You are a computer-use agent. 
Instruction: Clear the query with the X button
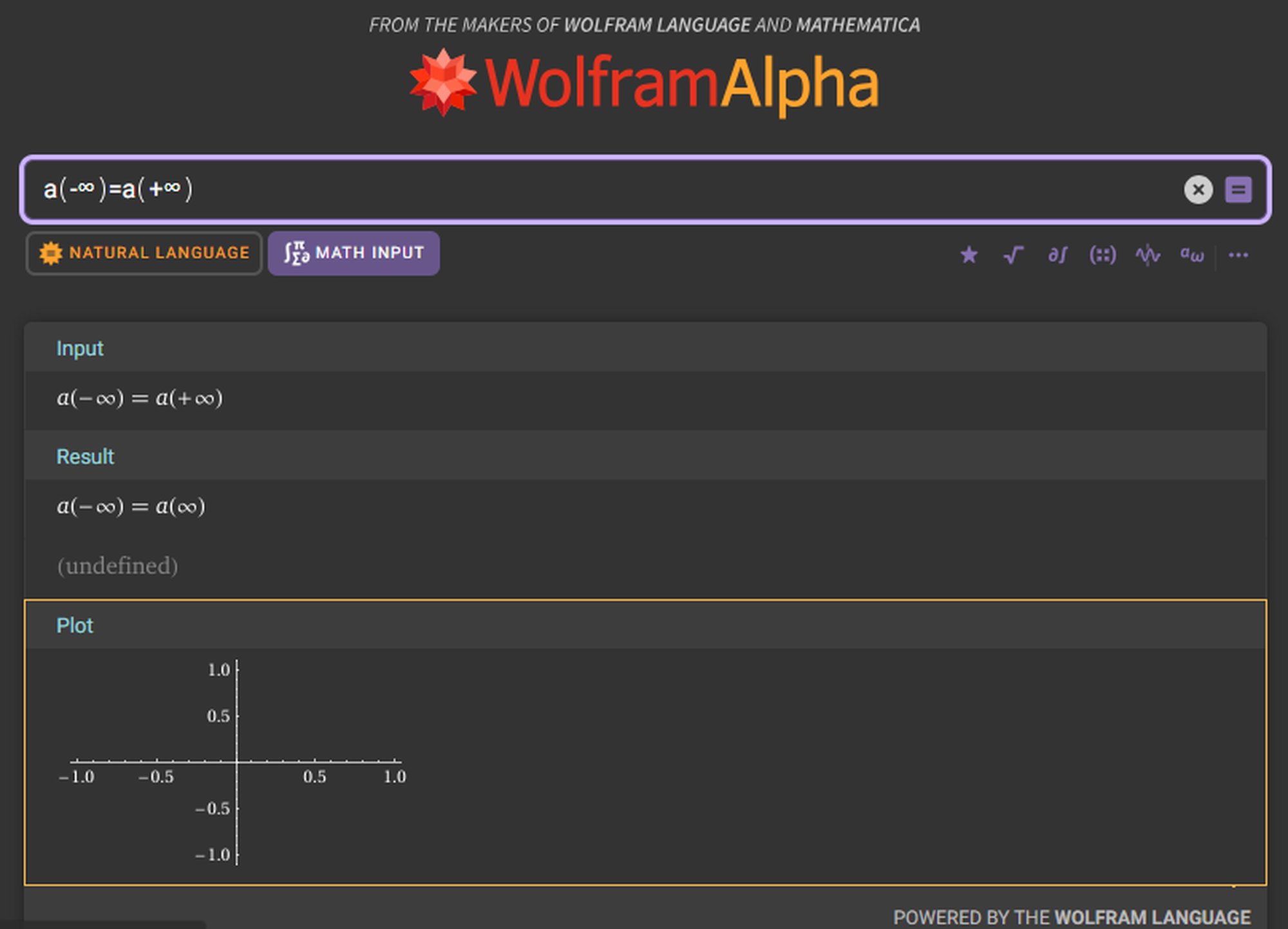click(1198, 189)
